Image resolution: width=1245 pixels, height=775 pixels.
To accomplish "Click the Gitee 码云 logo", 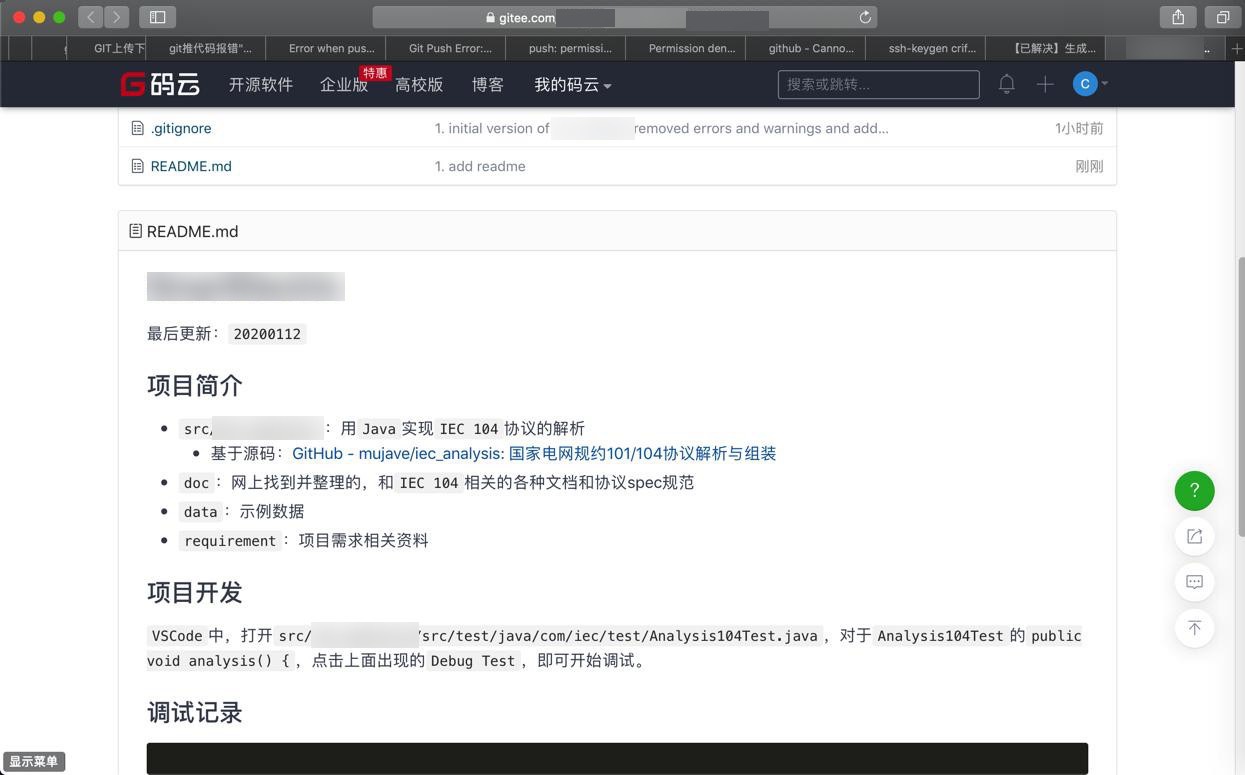I will point(160,85).
